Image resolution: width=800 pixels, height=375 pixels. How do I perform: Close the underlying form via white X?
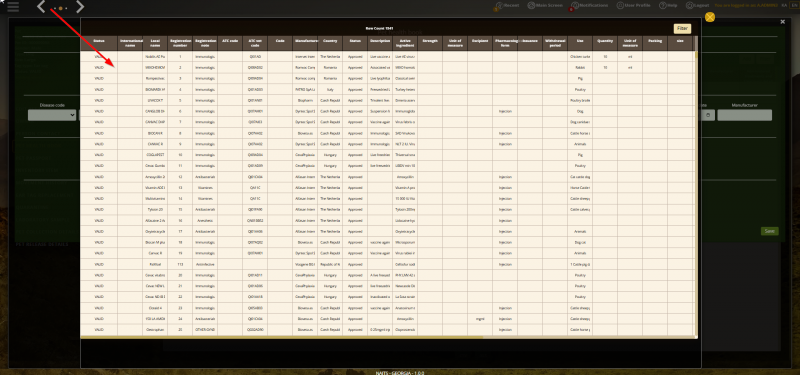coord(783,22)
